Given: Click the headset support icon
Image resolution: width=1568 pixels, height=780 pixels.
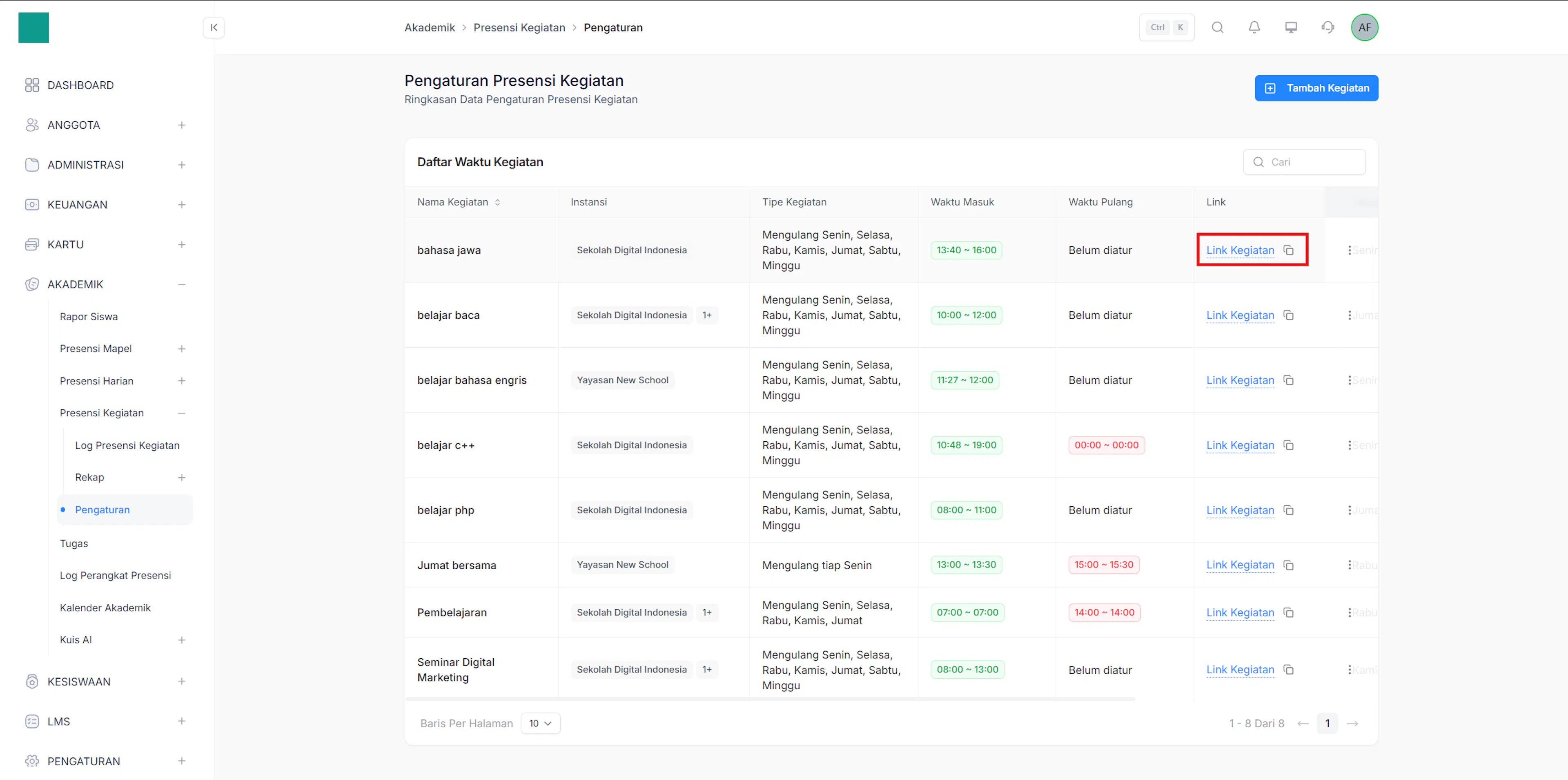Looking at the screenshot, I should (1327, 27).
